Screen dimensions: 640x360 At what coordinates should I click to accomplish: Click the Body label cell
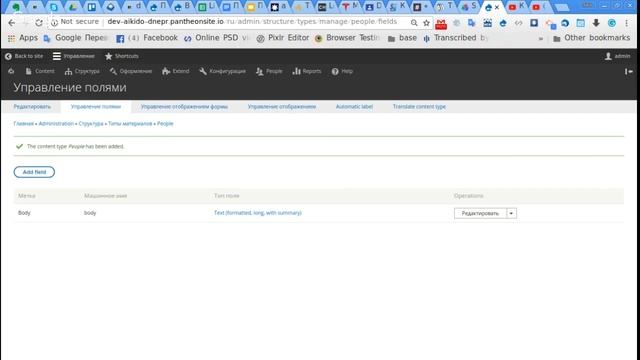tap(24, 213)
